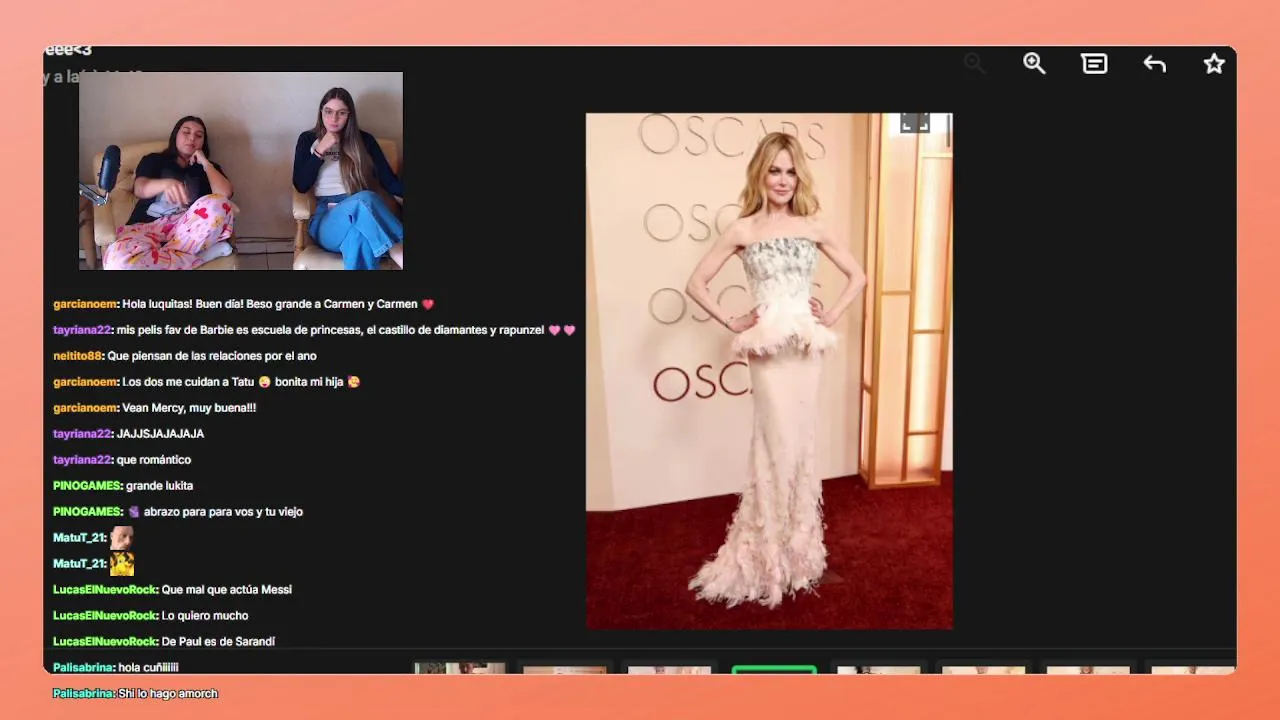Click garcianoem beside "Vean Mercy, muy buena!!!"
Viewport: 1280px width, 720px height.
coord(86,408)
